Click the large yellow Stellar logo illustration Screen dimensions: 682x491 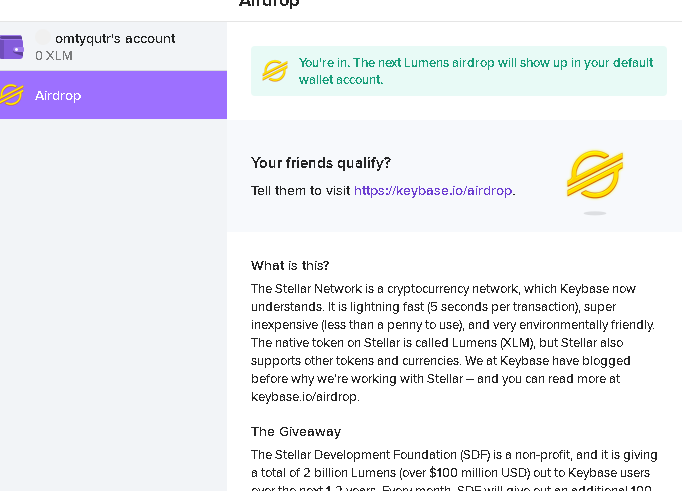coord(595,175)
